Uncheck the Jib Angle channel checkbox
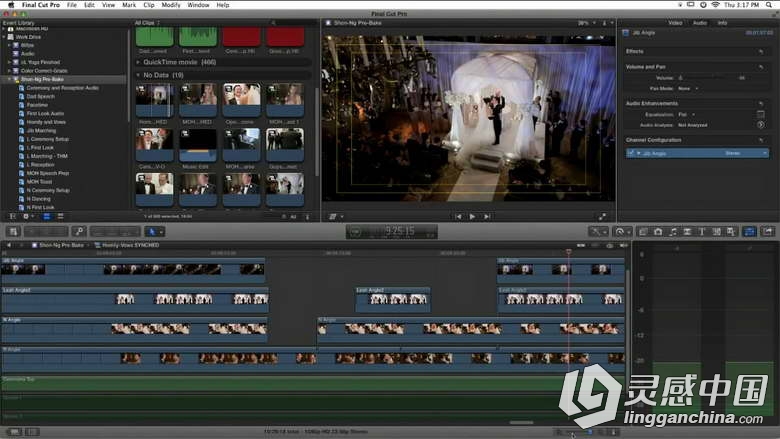The width and height of the screenshot is (780, 439). point(631,153)
